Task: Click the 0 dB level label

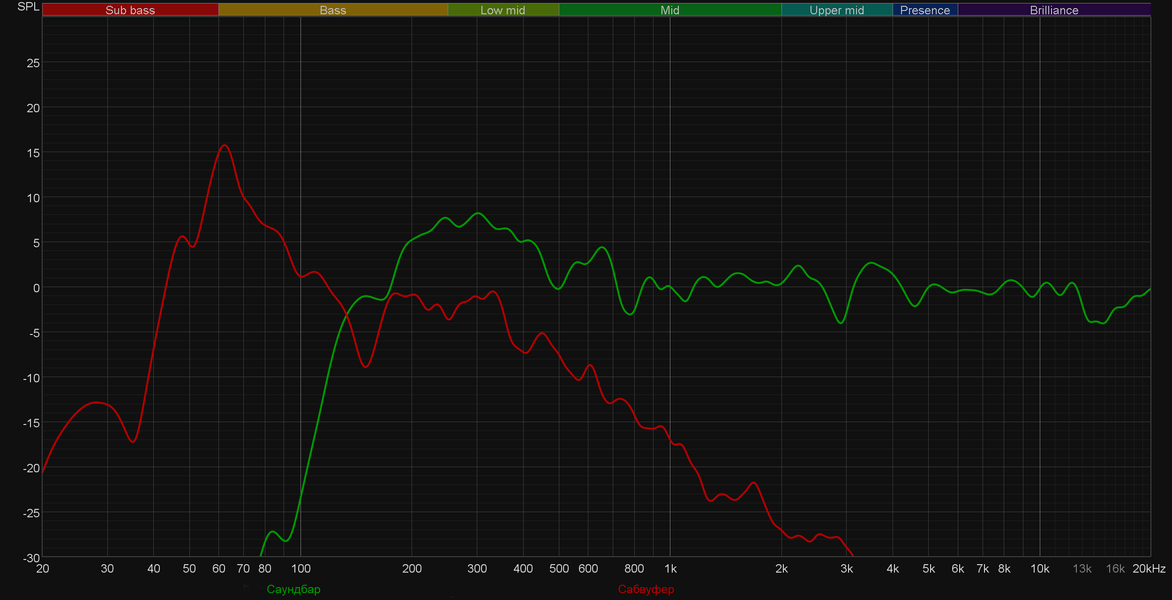Action: click(x=36, y=288)
